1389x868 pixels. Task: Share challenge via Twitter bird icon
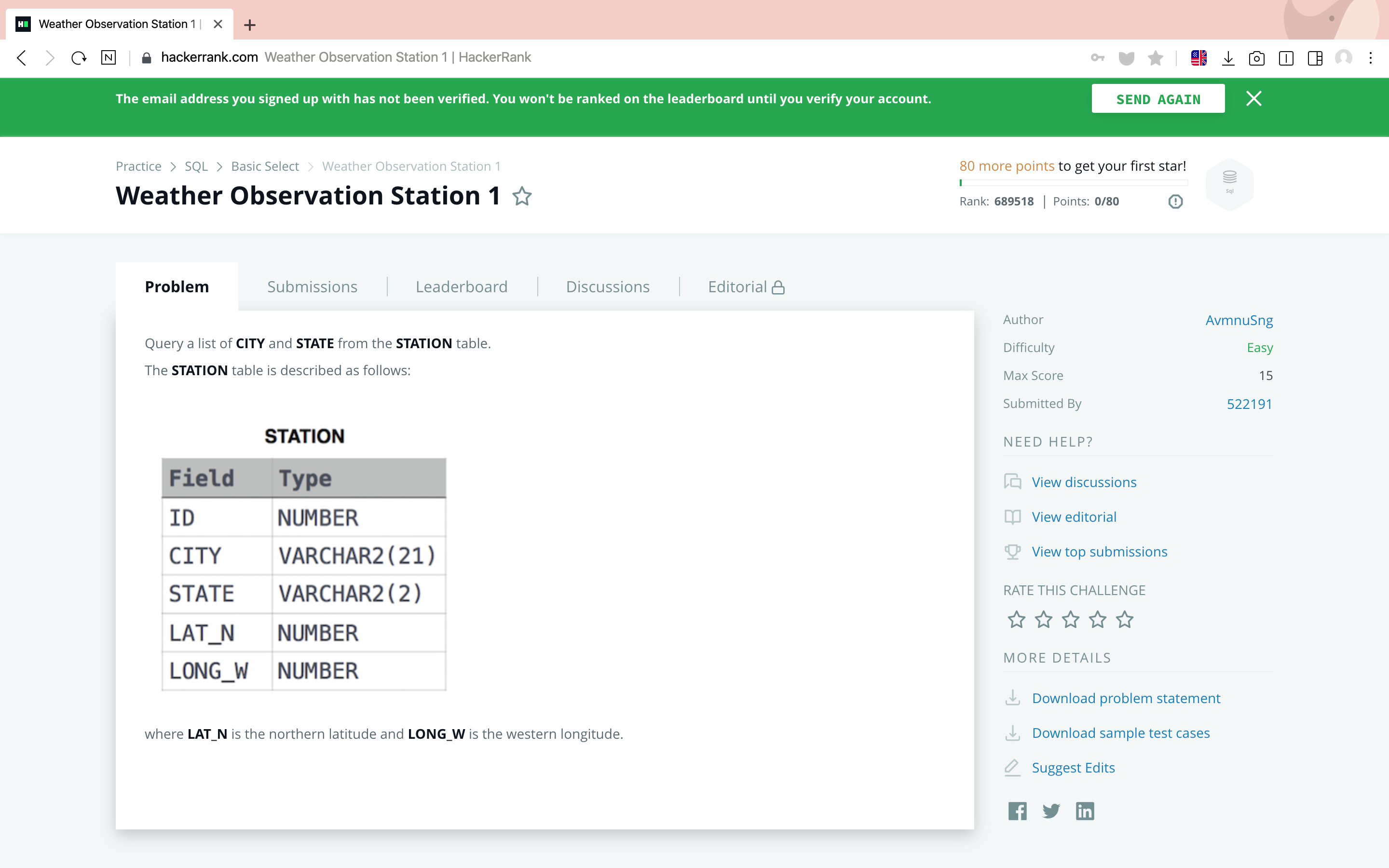[x=1051, y=811]
